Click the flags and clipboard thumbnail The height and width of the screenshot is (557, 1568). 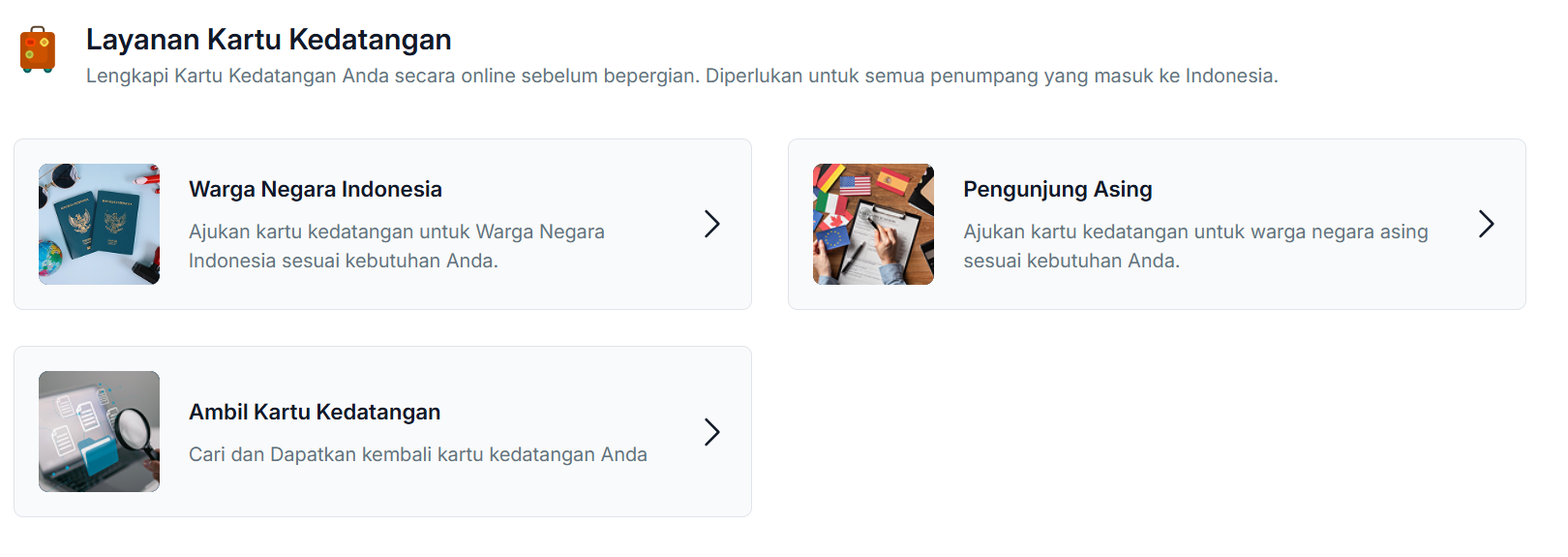pos(873,224)
